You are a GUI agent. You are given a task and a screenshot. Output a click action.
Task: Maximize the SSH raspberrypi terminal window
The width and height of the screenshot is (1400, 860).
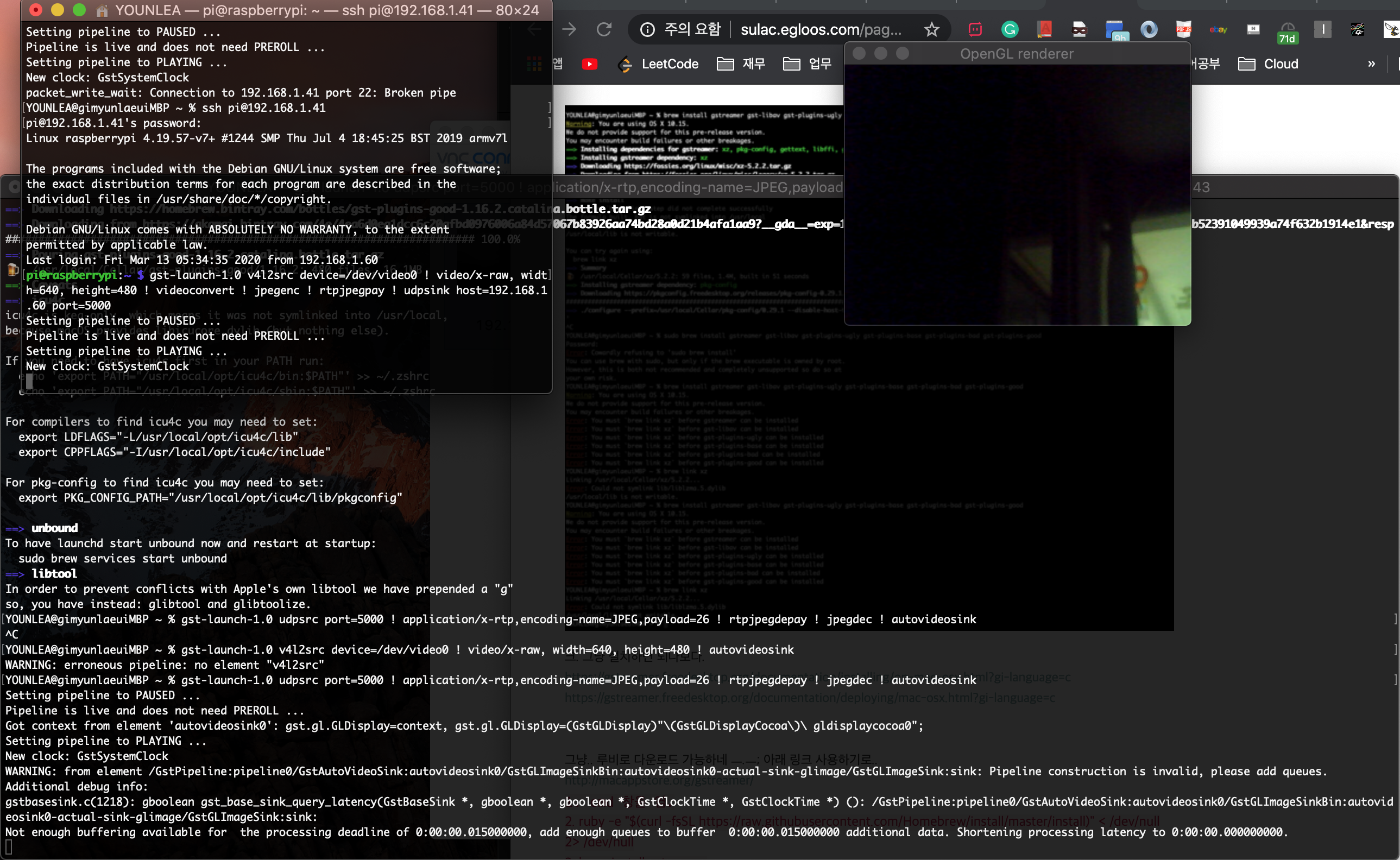tap(80, 10)
